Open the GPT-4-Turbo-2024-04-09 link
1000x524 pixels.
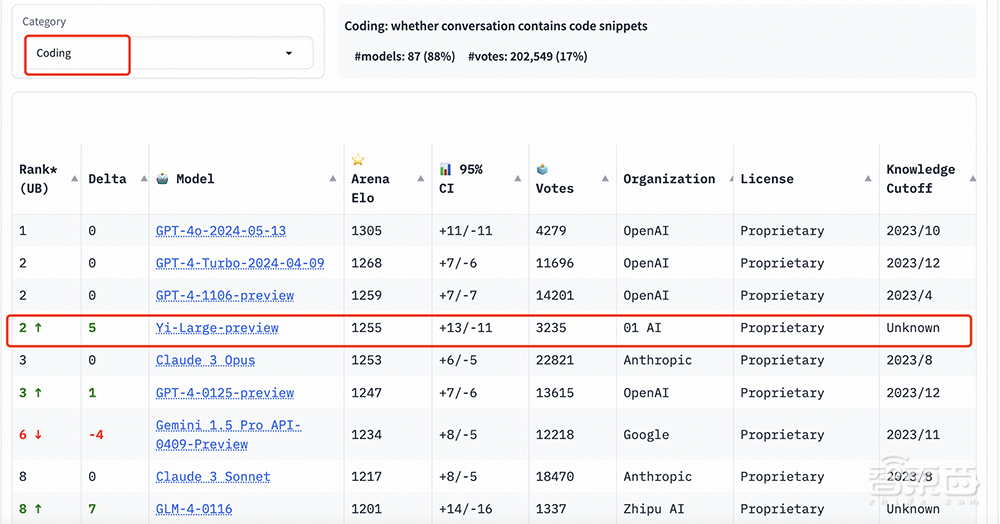pos(239,263)
